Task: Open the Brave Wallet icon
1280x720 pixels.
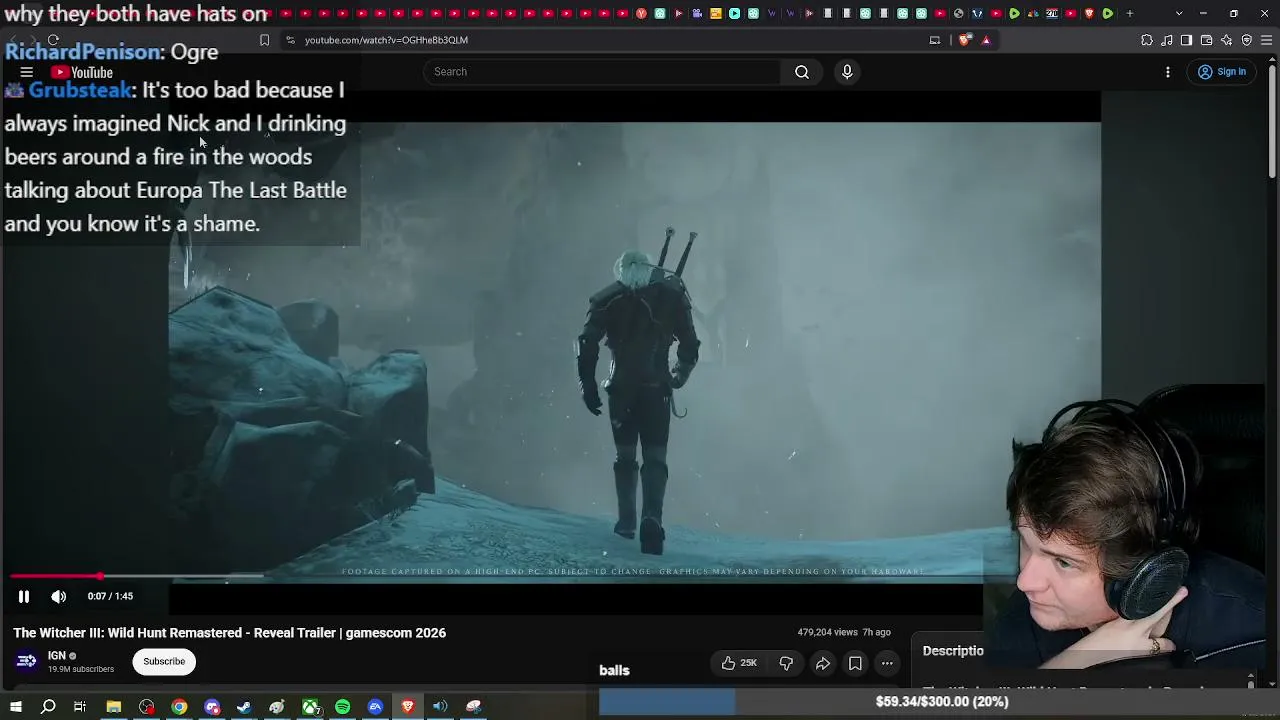Action: pyautogui.click(x=1207, y=40)
